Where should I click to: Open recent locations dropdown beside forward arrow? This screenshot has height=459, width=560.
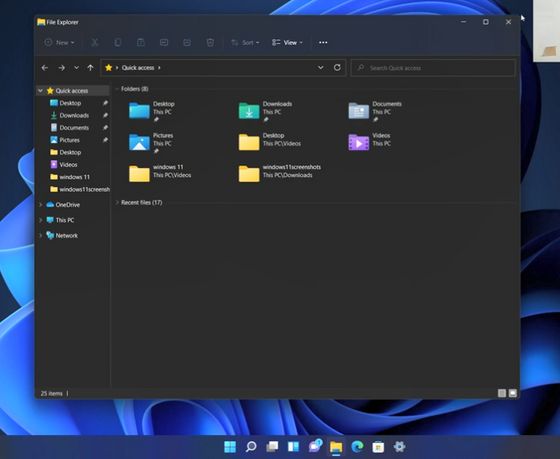pos(76,68)
